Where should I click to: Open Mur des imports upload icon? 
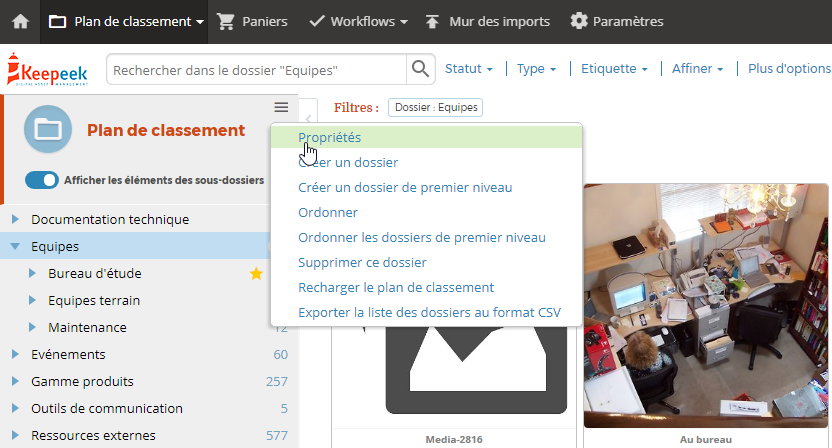pyautogui.click(x=432, y=22)
